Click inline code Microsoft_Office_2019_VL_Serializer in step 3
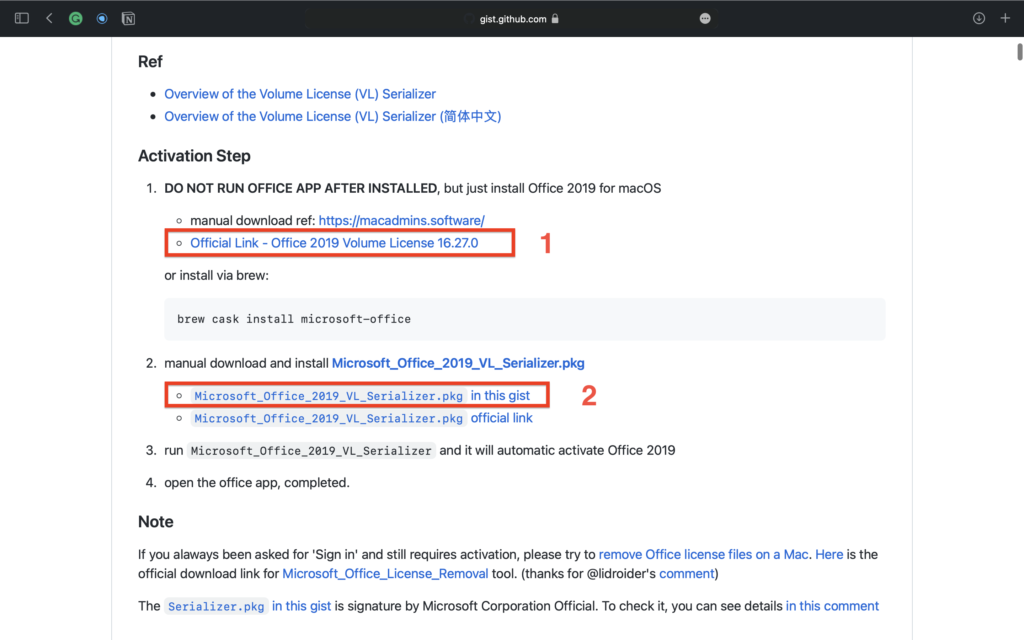The height and width of the screenshot is (640, 1024). click(311, 451)
